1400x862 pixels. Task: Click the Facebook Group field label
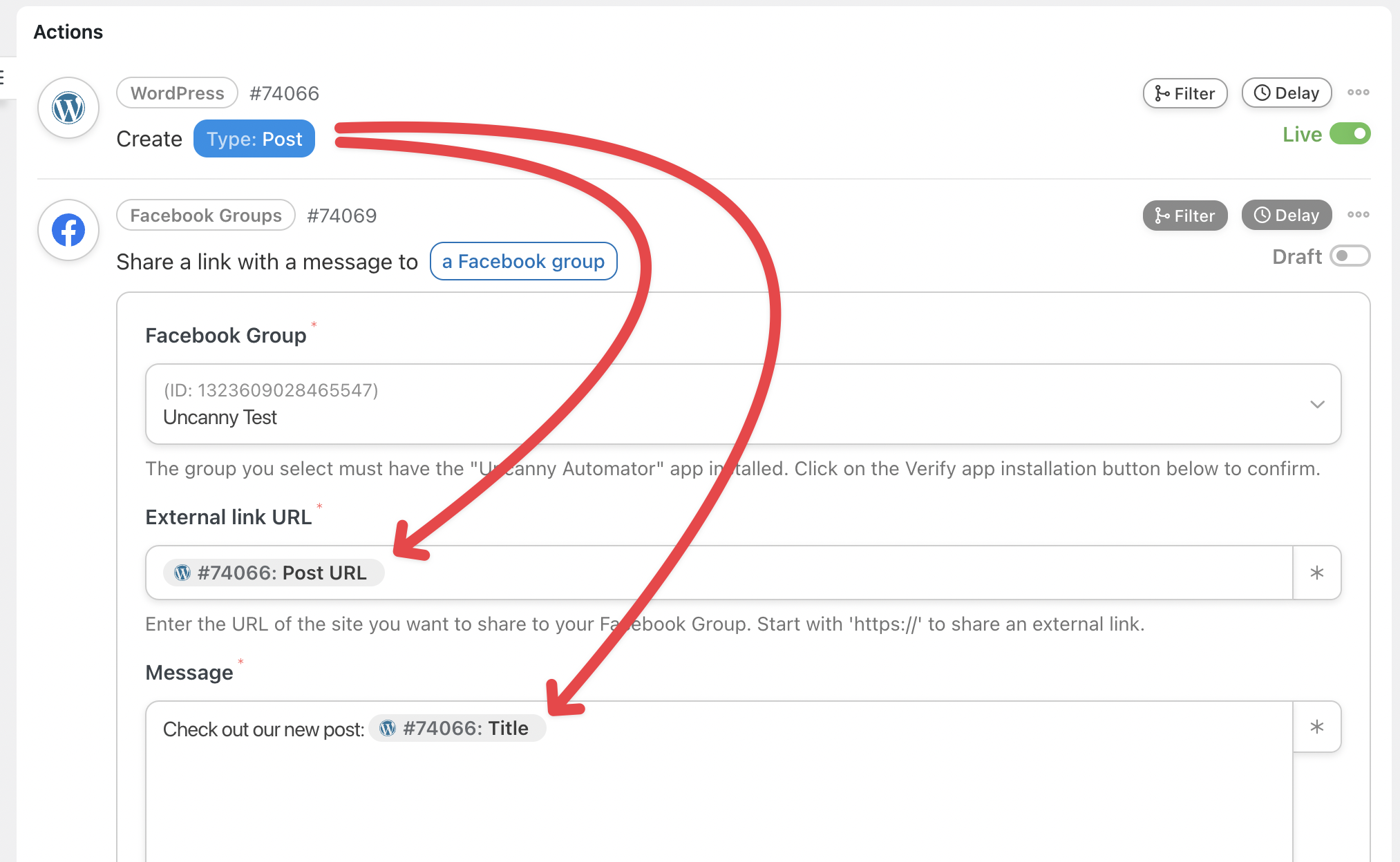(x=226, y=335)
